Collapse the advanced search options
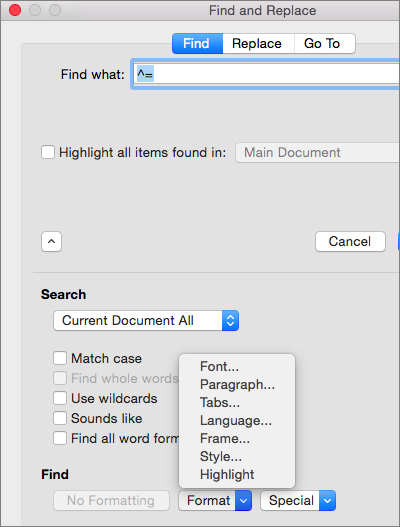This screenshot has width=400, height=527. coord(51,241)
